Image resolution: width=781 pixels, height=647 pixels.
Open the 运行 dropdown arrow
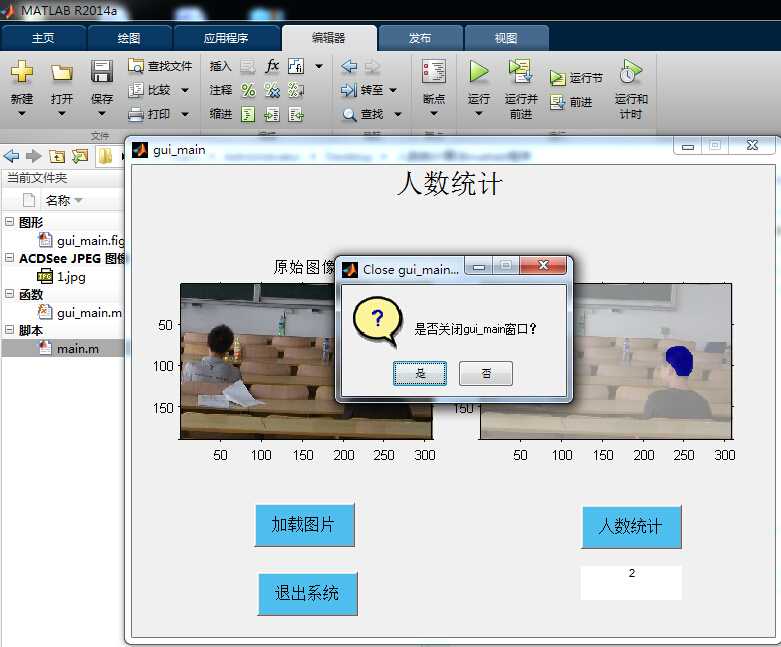[x=479, y=114]
